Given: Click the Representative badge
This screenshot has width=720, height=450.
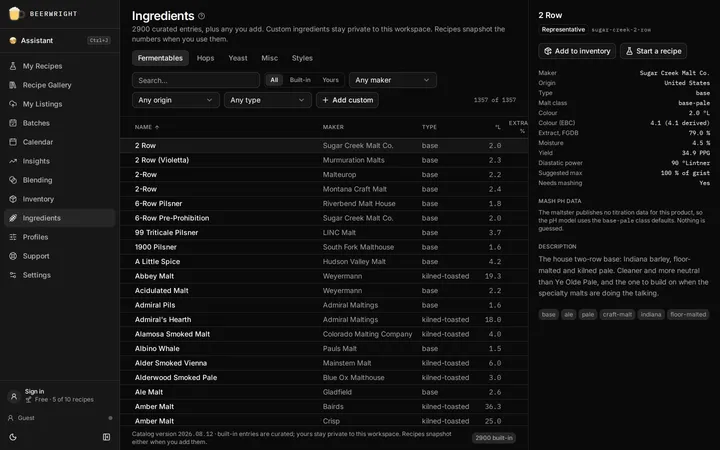Looking at the screenshot, I should pos(563,29).
